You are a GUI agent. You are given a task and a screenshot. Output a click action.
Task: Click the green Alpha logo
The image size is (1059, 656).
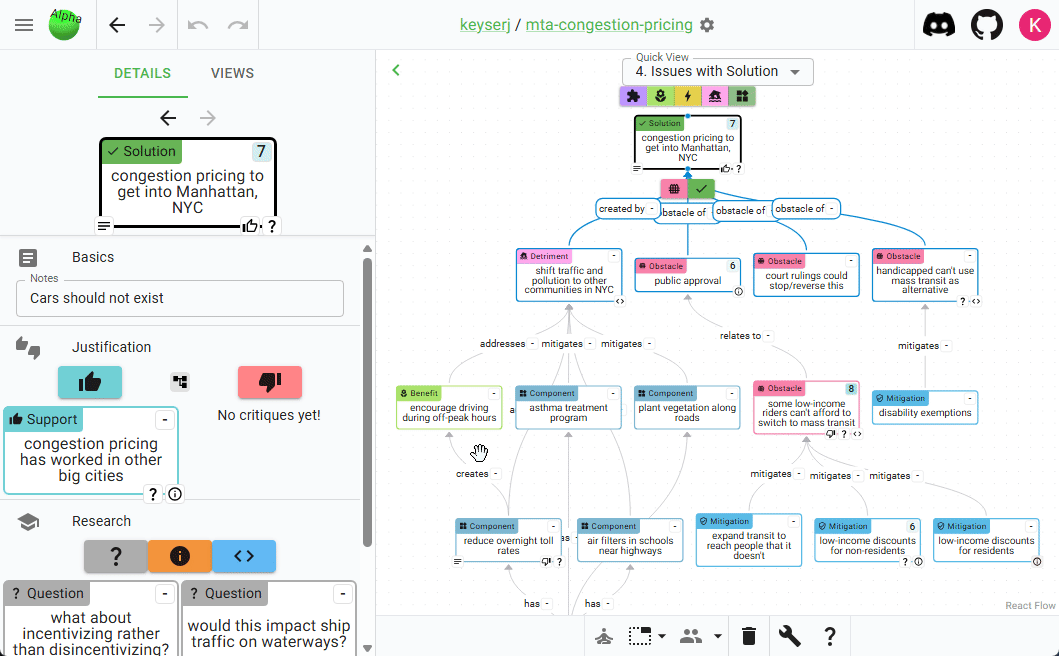[x=65, y=25]
